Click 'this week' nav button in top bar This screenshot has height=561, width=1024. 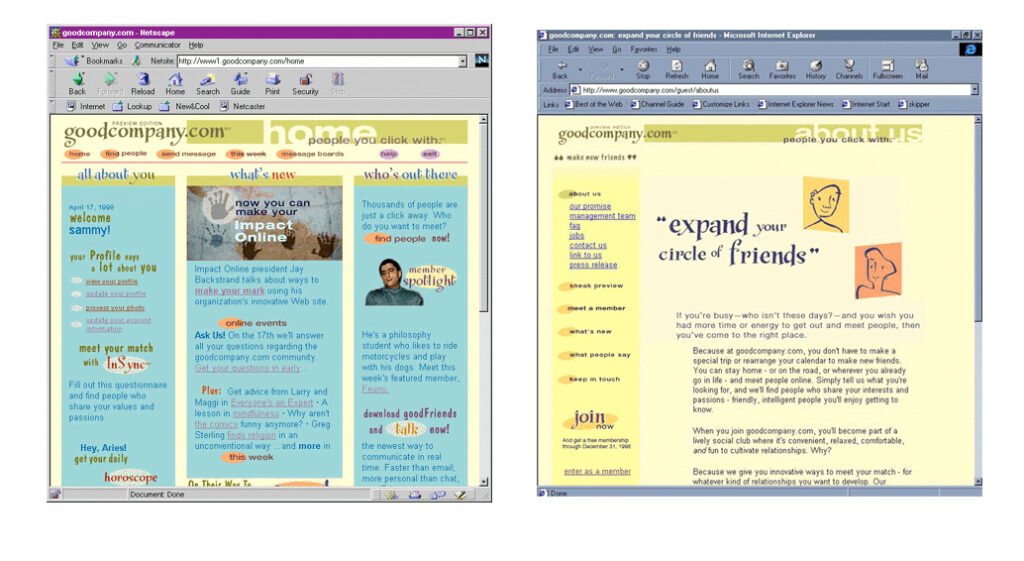tap(247, 154)
